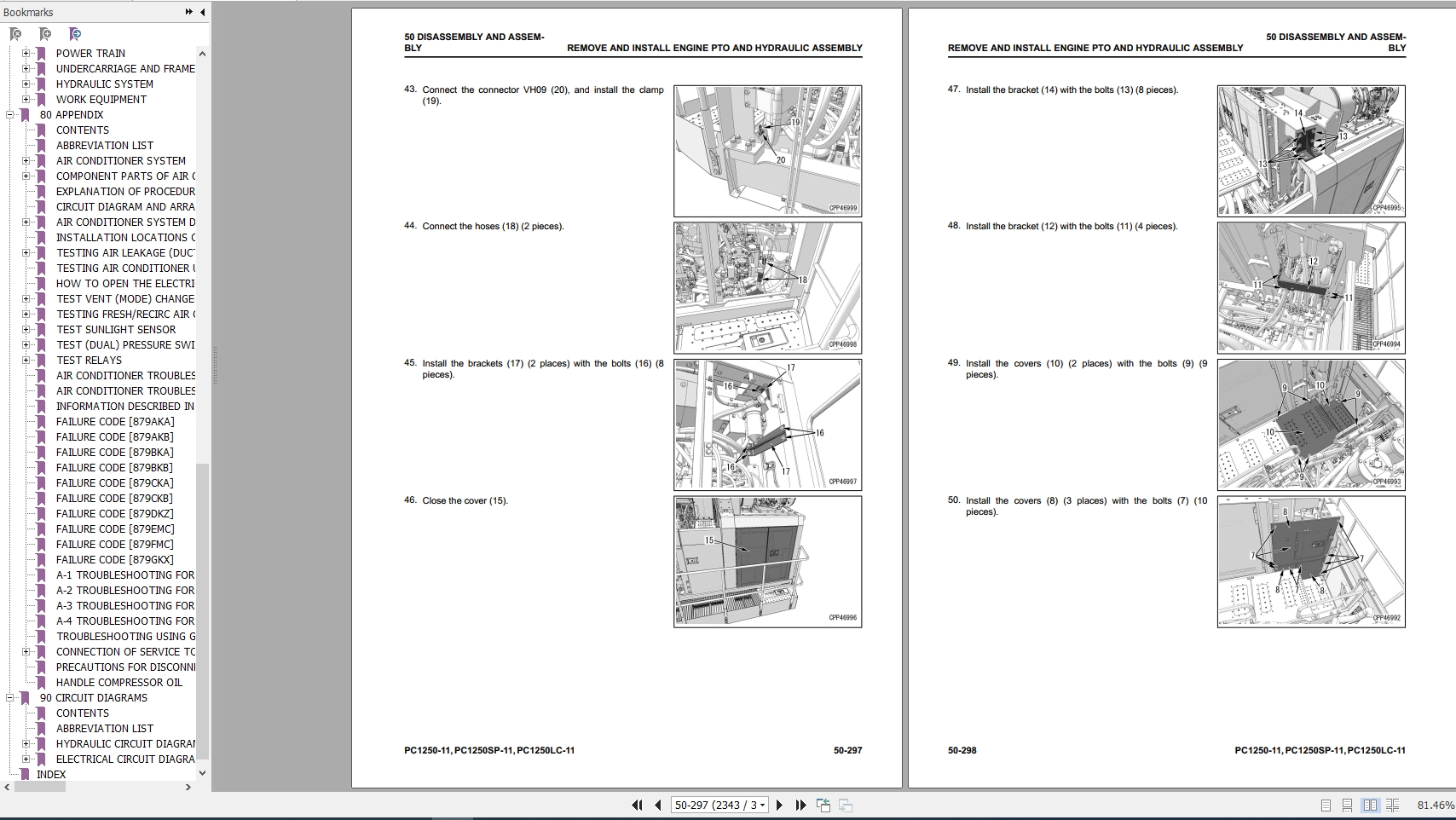
Task: Select TEST SUNLIGHT SENSOR bookmark
Action: pyautogui.click(x=116, y=329)
